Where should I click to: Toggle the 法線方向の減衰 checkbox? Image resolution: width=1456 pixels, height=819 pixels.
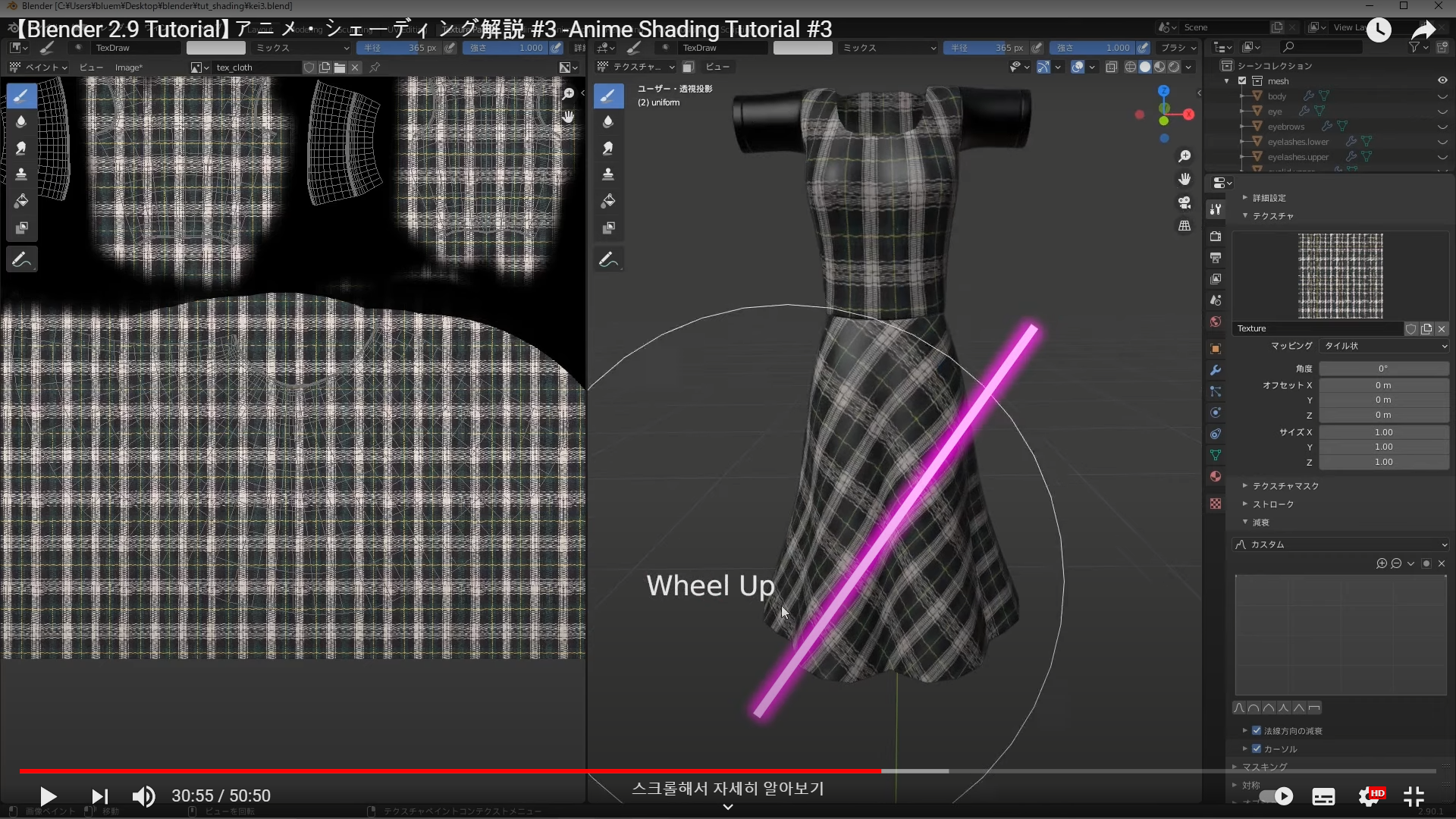tap(1257, 730)
